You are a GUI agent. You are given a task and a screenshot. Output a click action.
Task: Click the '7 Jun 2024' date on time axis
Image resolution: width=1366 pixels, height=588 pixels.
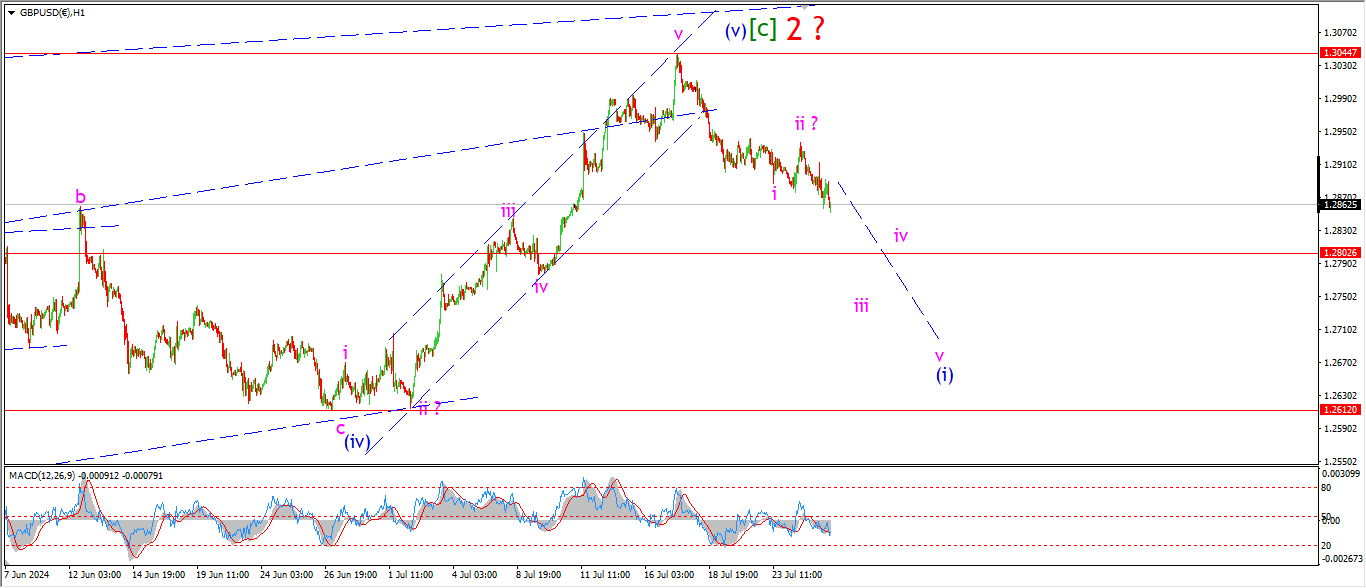coord(27,576)
